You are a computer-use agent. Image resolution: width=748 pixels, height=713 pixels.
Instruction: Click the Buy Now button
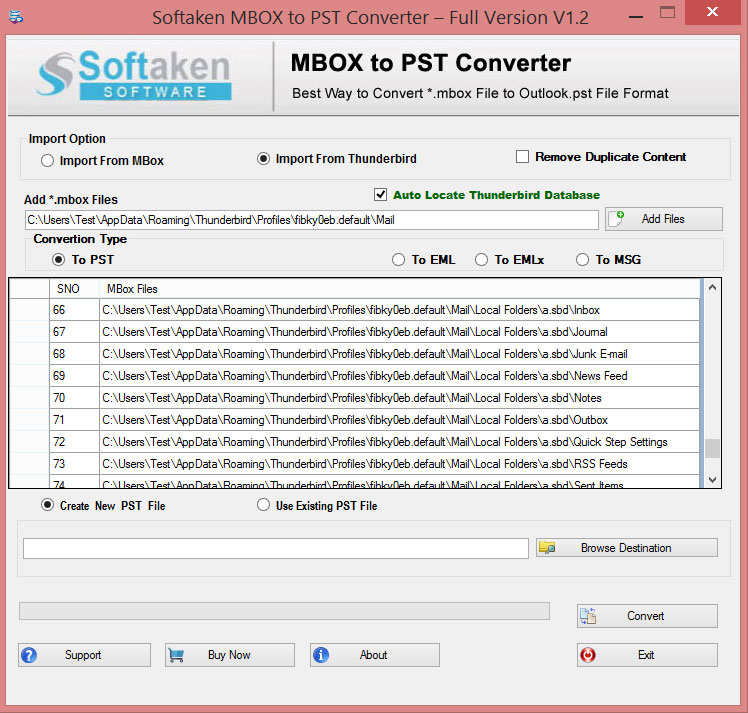[230, 655]
